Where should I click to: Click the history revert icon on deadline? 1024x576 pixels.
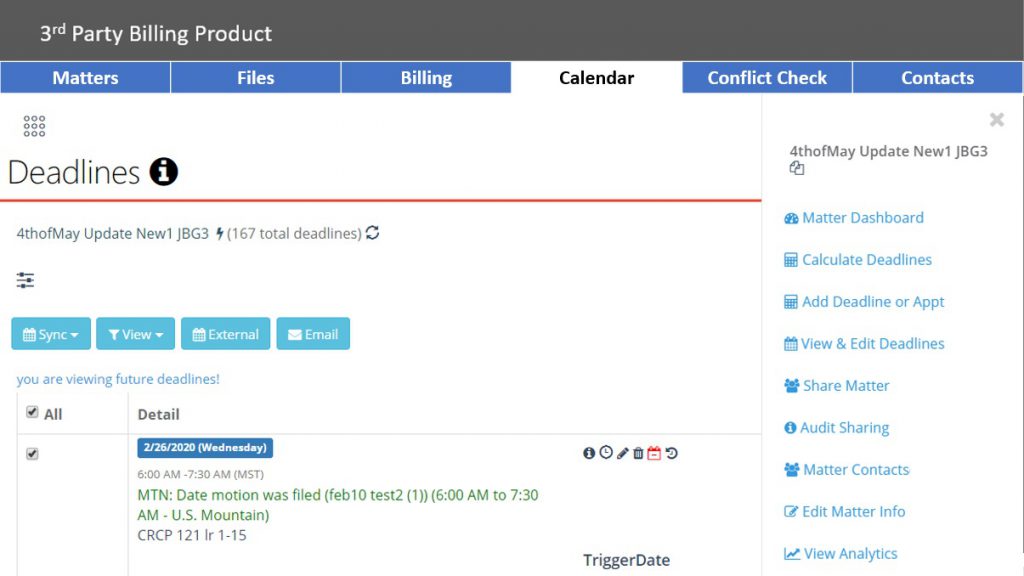pos(671,453)
